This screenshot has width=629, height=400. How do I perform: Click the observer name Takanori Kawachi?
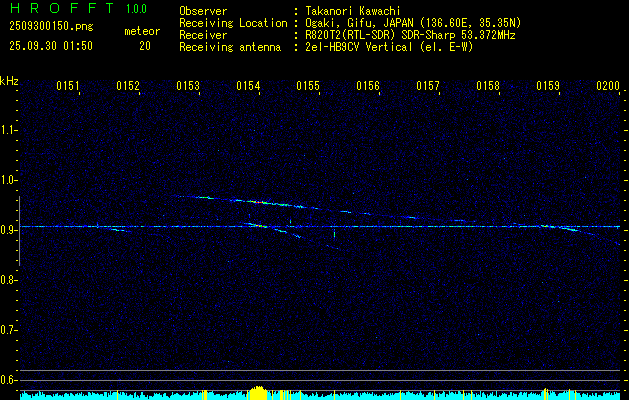[353, 11]
